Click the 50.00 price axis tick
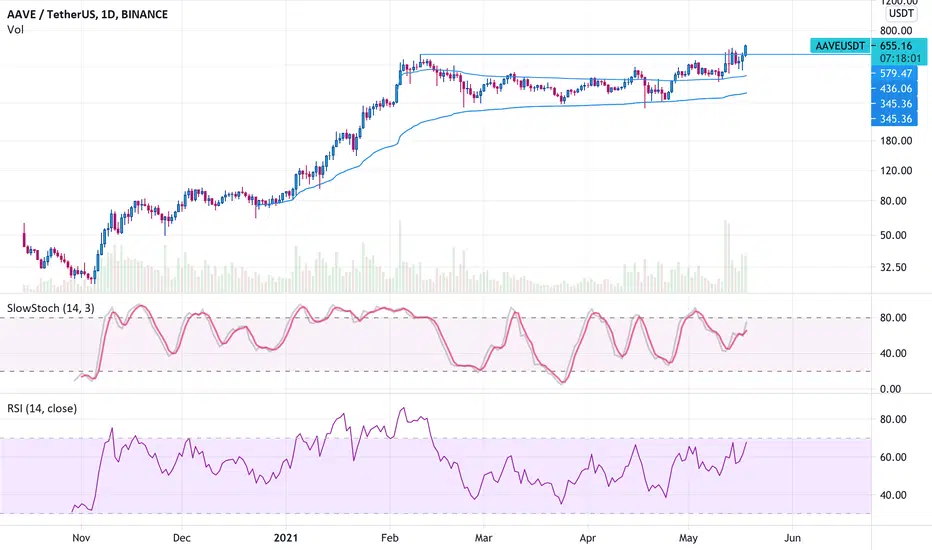The image size is (932, 550). (x=893, y=235)
